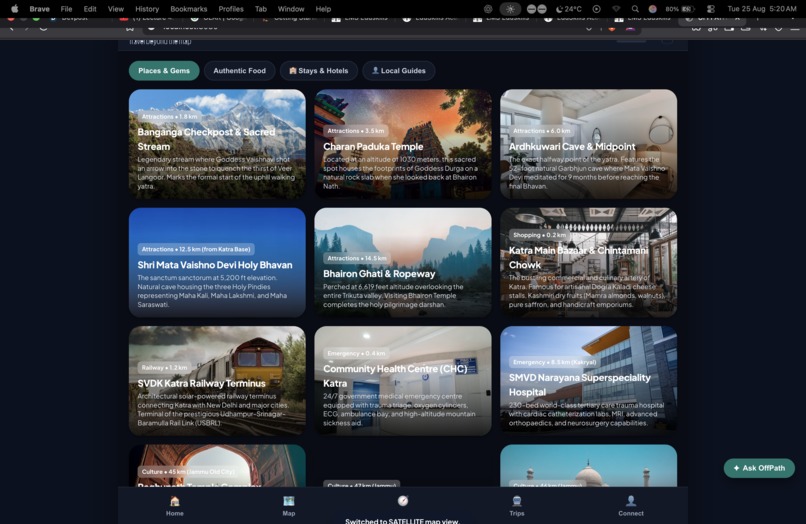Viewport: 806px width, 524px height.
Task: Open the Wi-Fi status menu
Action: tap(616, 9)
